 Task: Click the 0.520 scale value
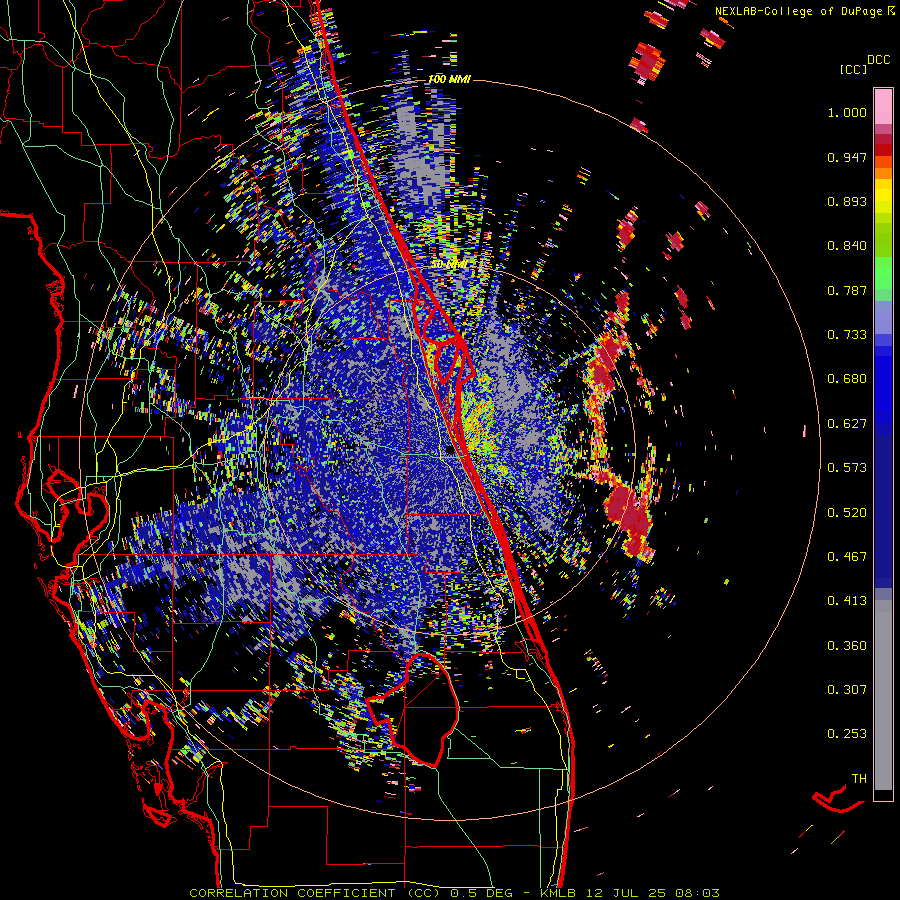point(847,513)
